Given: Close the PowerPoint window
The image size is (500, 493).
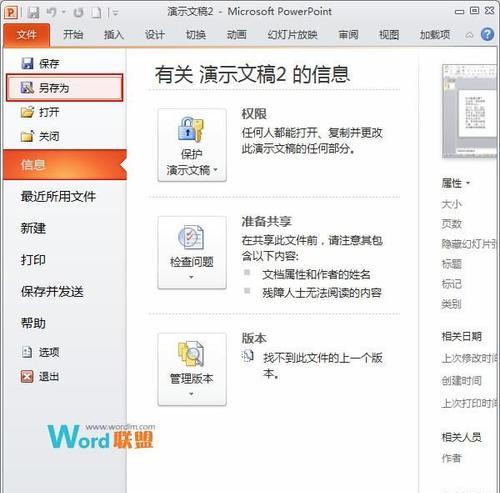Looking at the screenshot, I should [489, 11].
